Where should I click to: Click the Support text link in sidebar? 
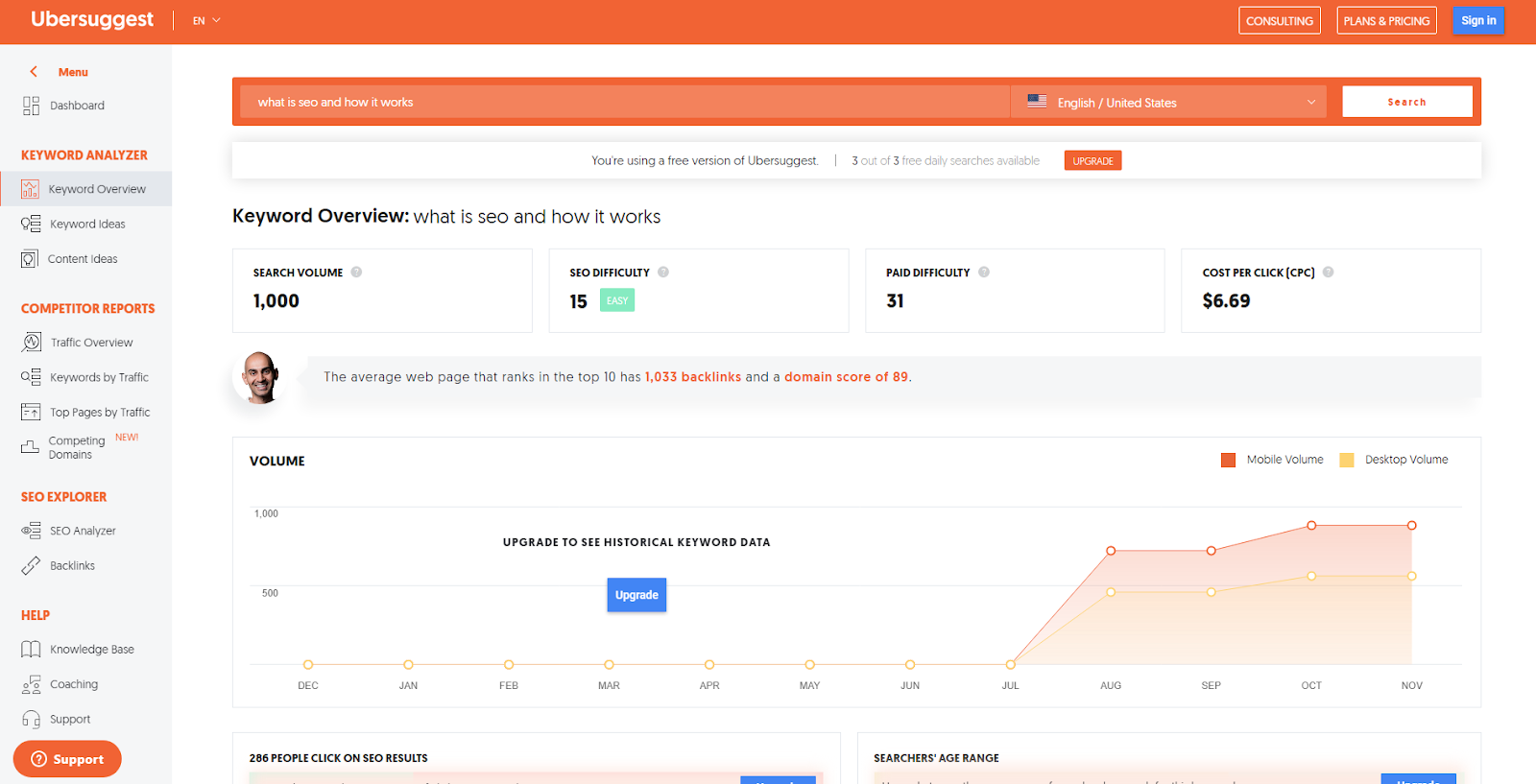coord(70,719)
